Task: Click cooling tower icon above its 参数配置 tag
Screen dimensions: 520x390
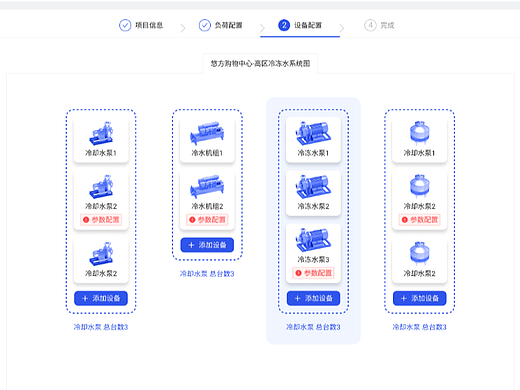Action: 419,186
